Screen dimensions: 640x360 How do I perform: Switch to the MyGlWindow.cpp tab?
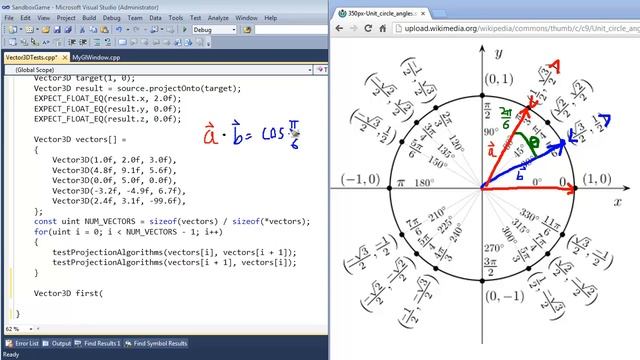click(x=96, y=58)
